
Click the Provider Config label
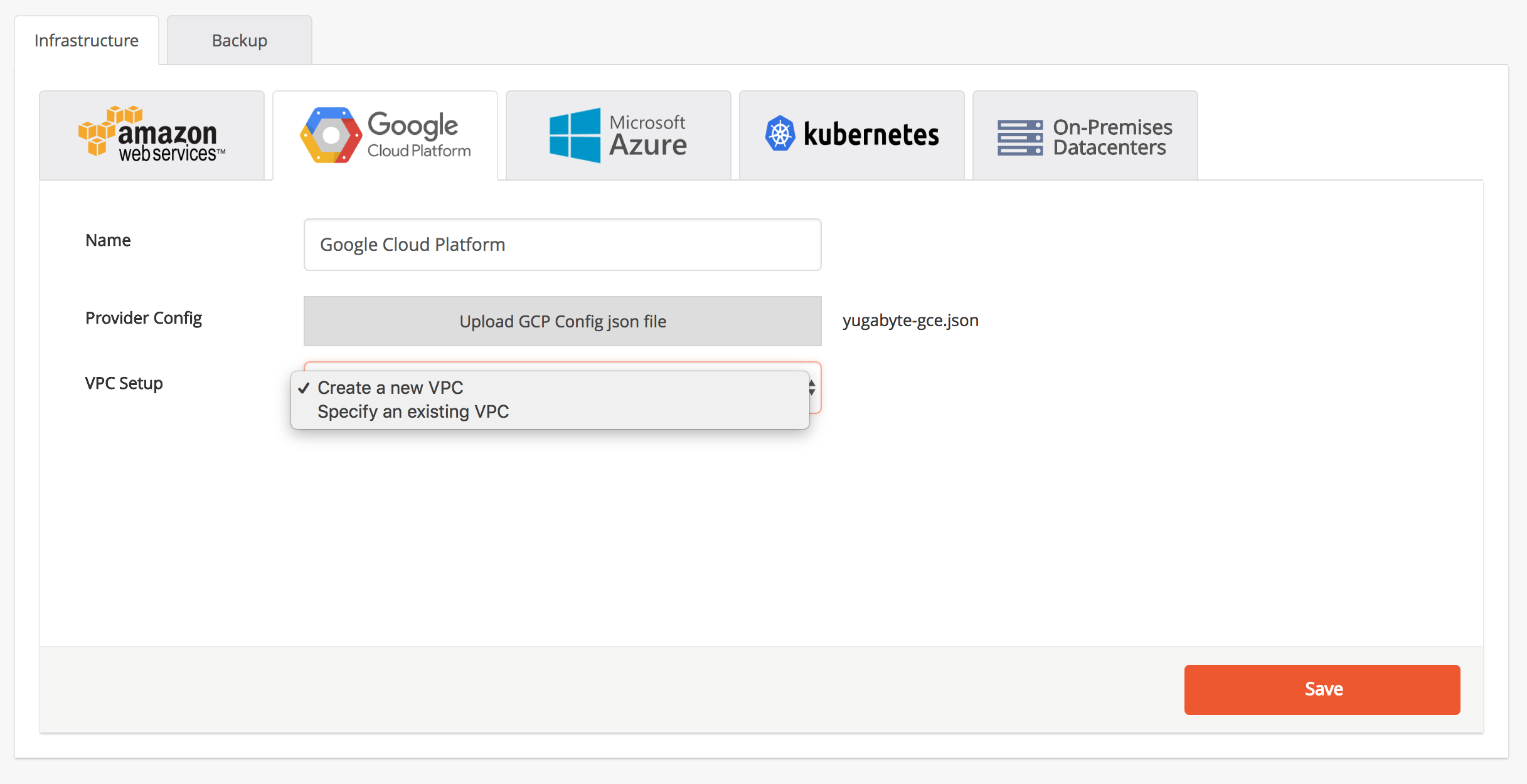(144, 318)
